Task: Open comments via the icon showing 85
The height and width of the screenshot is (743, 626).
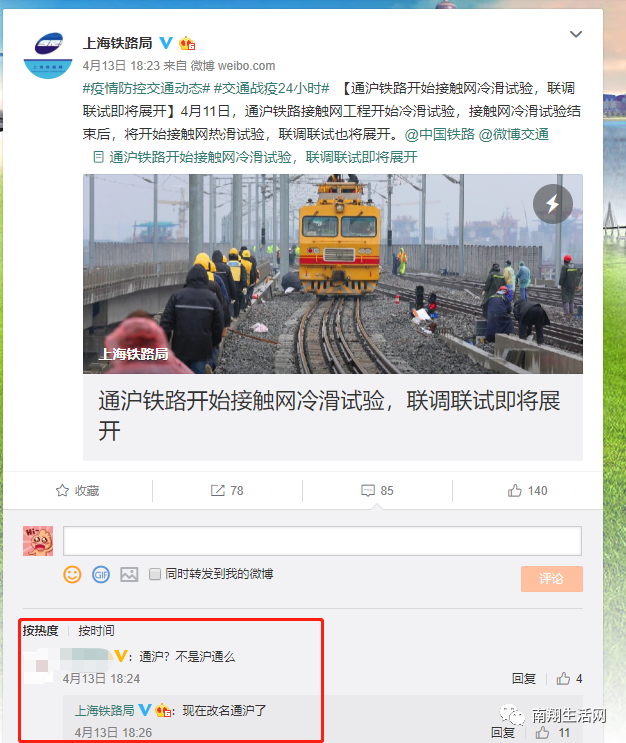Action: pyautogui.click(x=377, y=490)
